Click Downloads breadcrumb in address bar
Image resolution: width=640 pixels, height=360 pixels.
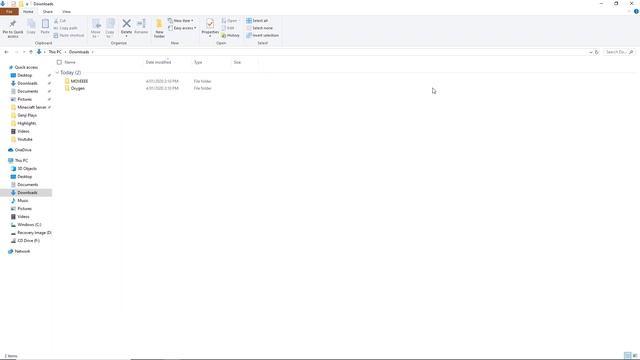coord(79,52)
